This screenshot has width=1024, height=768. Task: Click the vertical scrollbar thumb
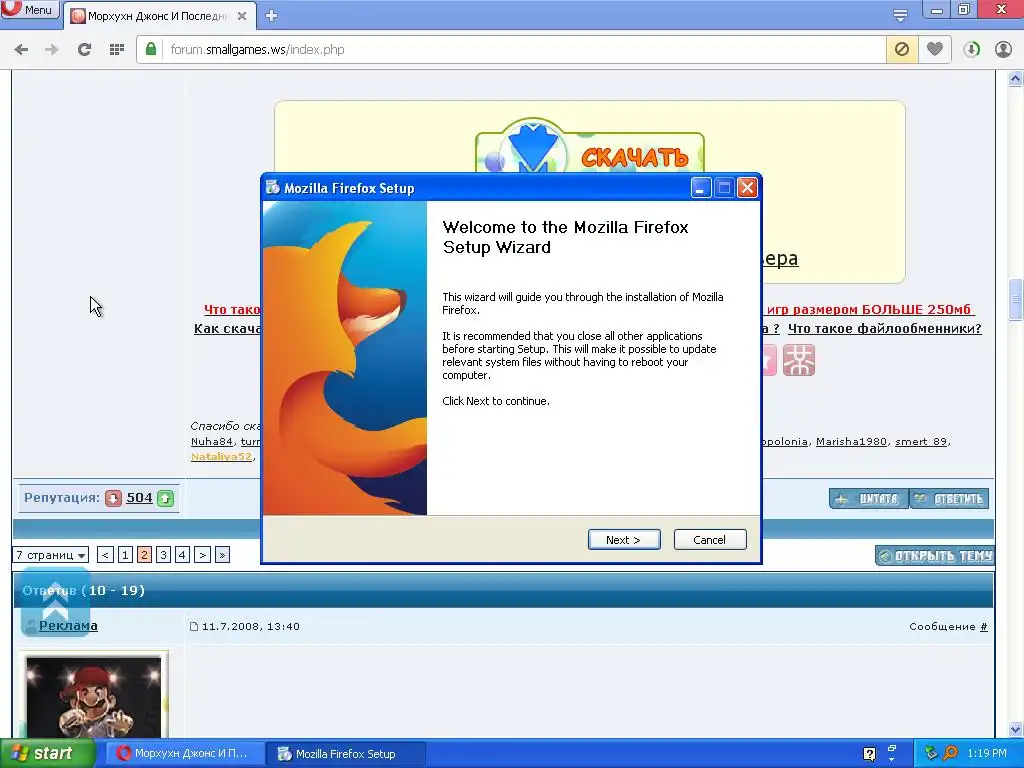[x=1015, y=299]
